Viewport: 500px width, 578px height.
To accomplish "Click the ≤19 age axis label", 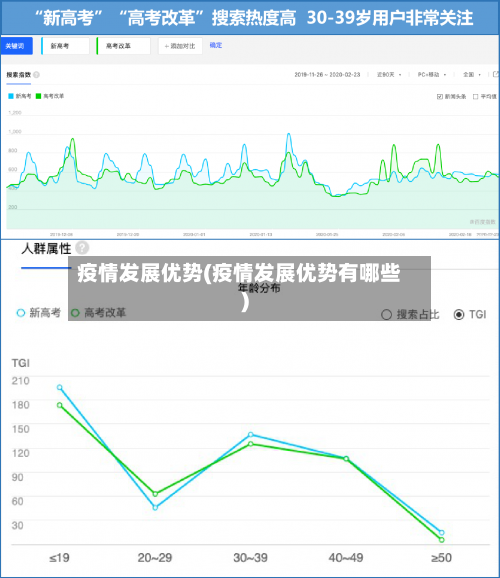I will point(59,558).
